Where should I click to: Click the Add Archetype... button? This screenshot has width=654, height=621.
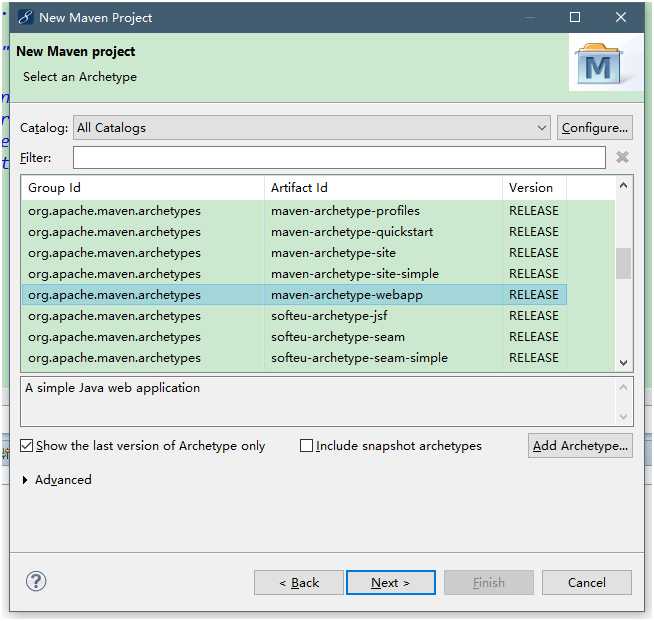pyautogui.click(x=580, y=446)
